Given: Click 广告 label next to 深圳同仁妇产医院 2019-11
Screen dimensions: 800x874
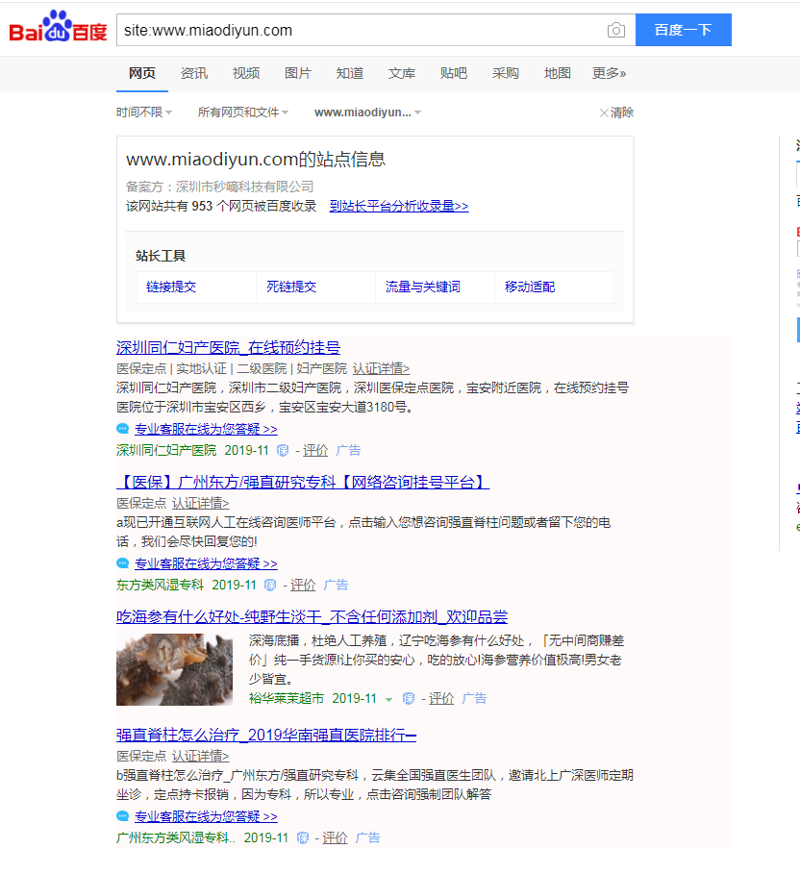Looking at the screenshot, I should [x=348, y=450].
